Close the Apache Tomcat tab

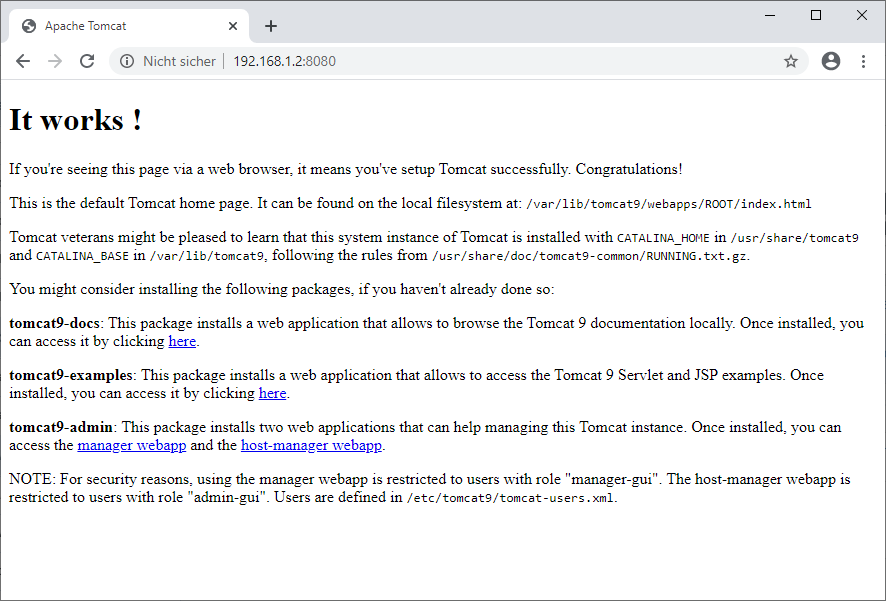[233, 26]
